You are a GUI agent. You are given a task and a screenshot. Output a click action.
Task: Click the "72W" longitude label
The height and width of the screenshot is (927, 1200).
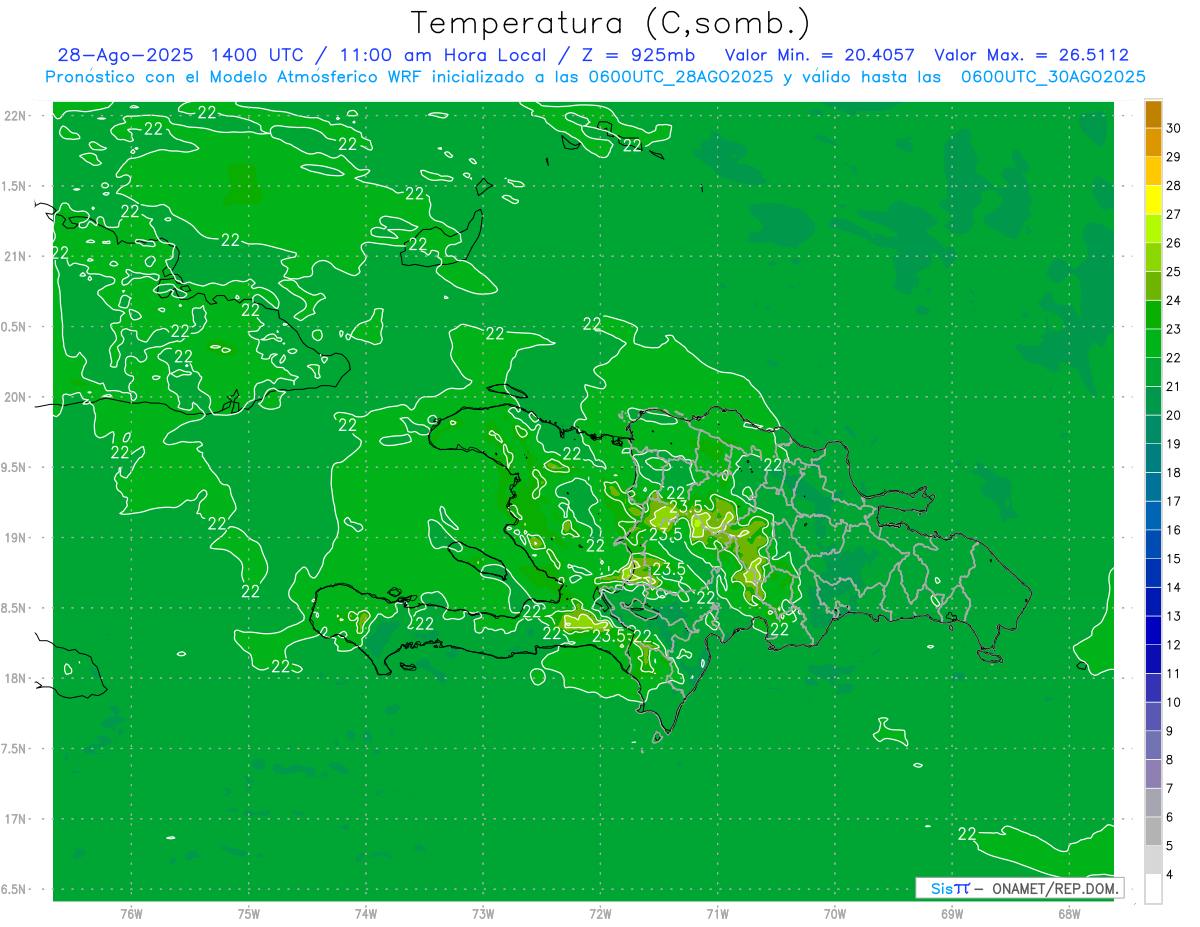click(600, 914)
